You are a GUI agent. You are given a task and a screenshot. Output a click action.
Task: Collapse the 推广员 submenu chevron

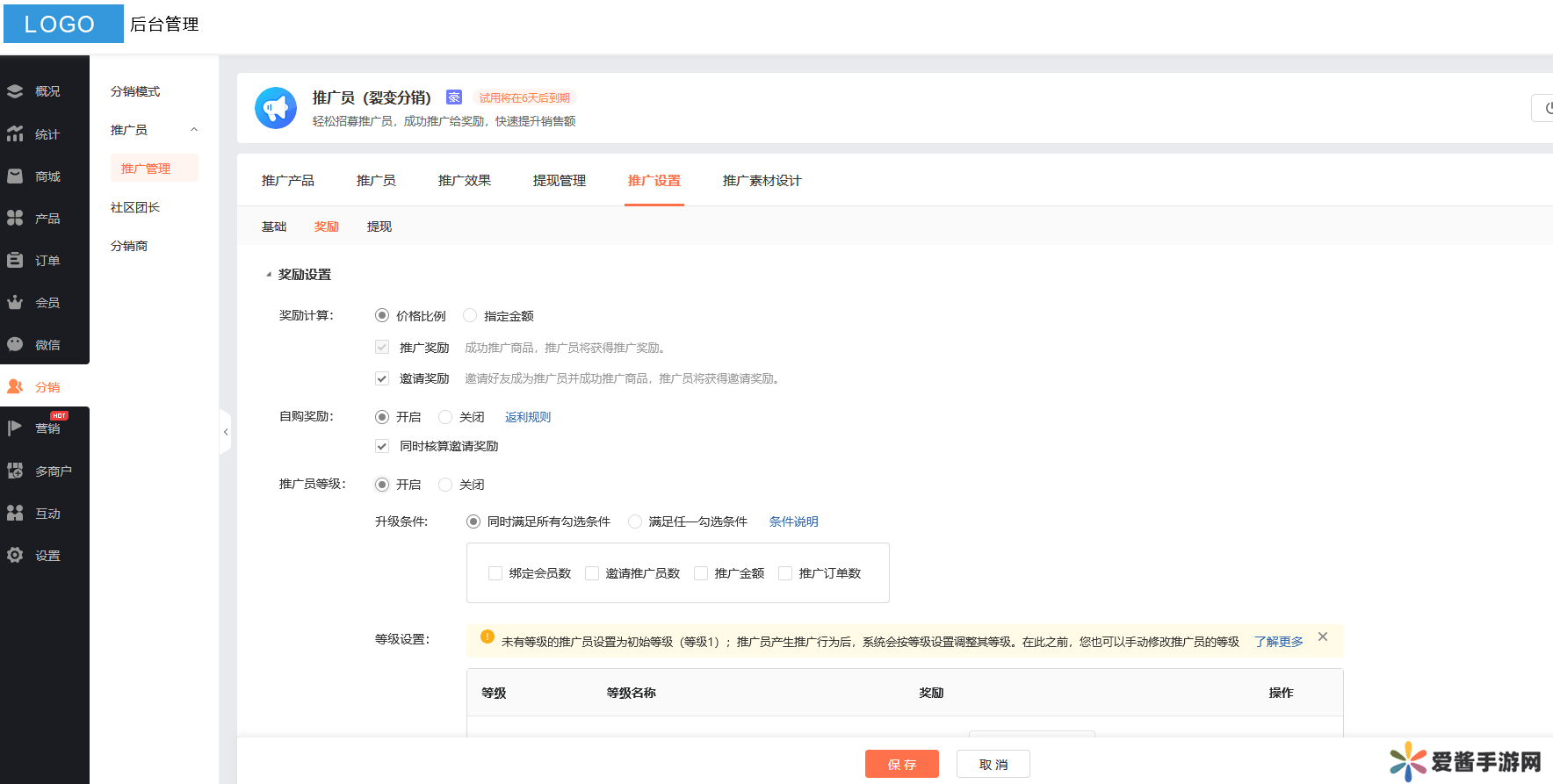tap(194, 130)
